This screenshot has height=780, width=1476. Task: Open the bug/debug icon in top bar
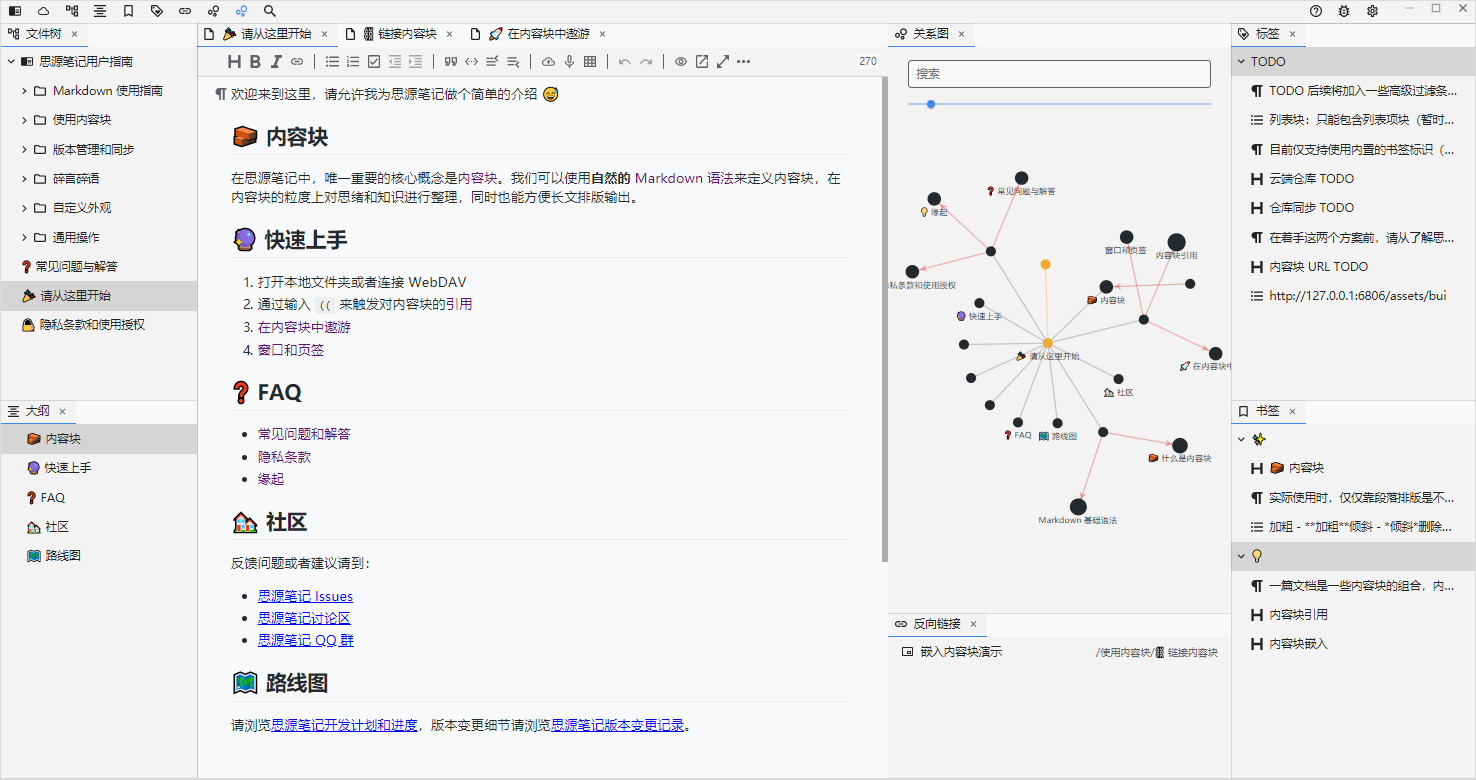click(1344, 11)
